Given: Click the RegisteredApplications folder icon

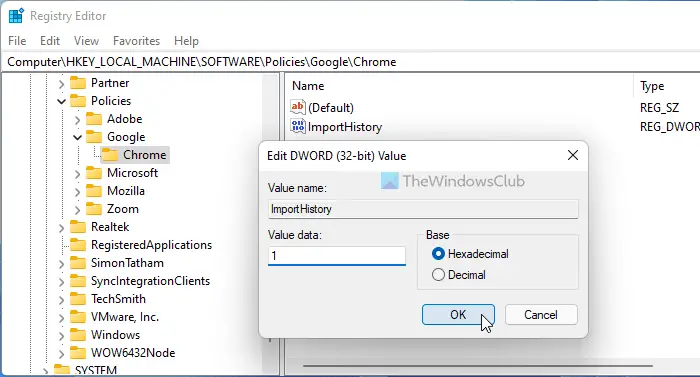Looking at the screenshot, I should pos(78,245).
